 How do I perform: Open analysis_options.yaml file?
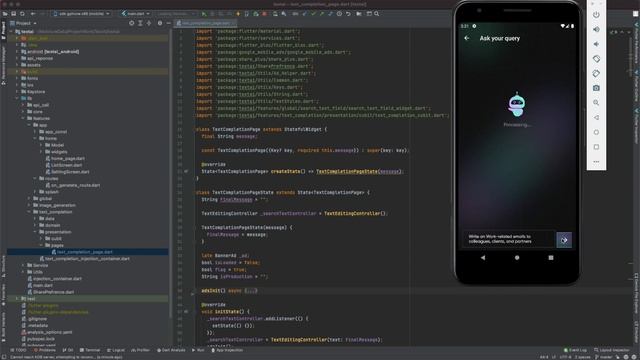pyautogui.click(x=47, y=332)
